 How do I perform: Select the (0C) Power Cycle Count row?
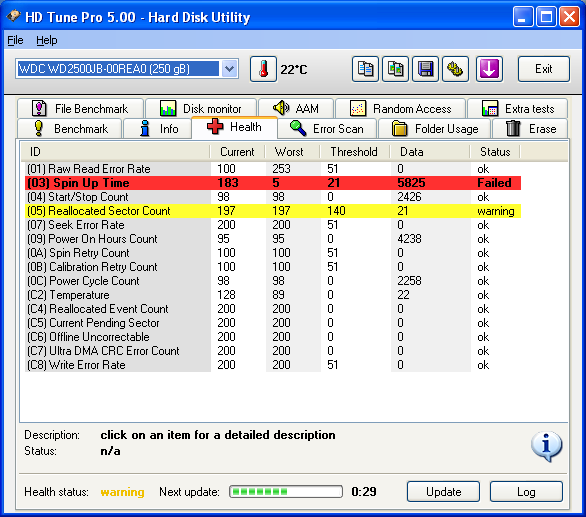(273, 281)
